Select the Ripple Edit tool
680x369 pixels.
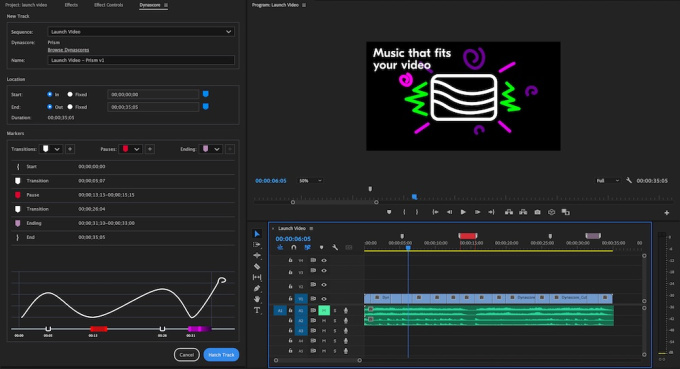click(257, 255)
